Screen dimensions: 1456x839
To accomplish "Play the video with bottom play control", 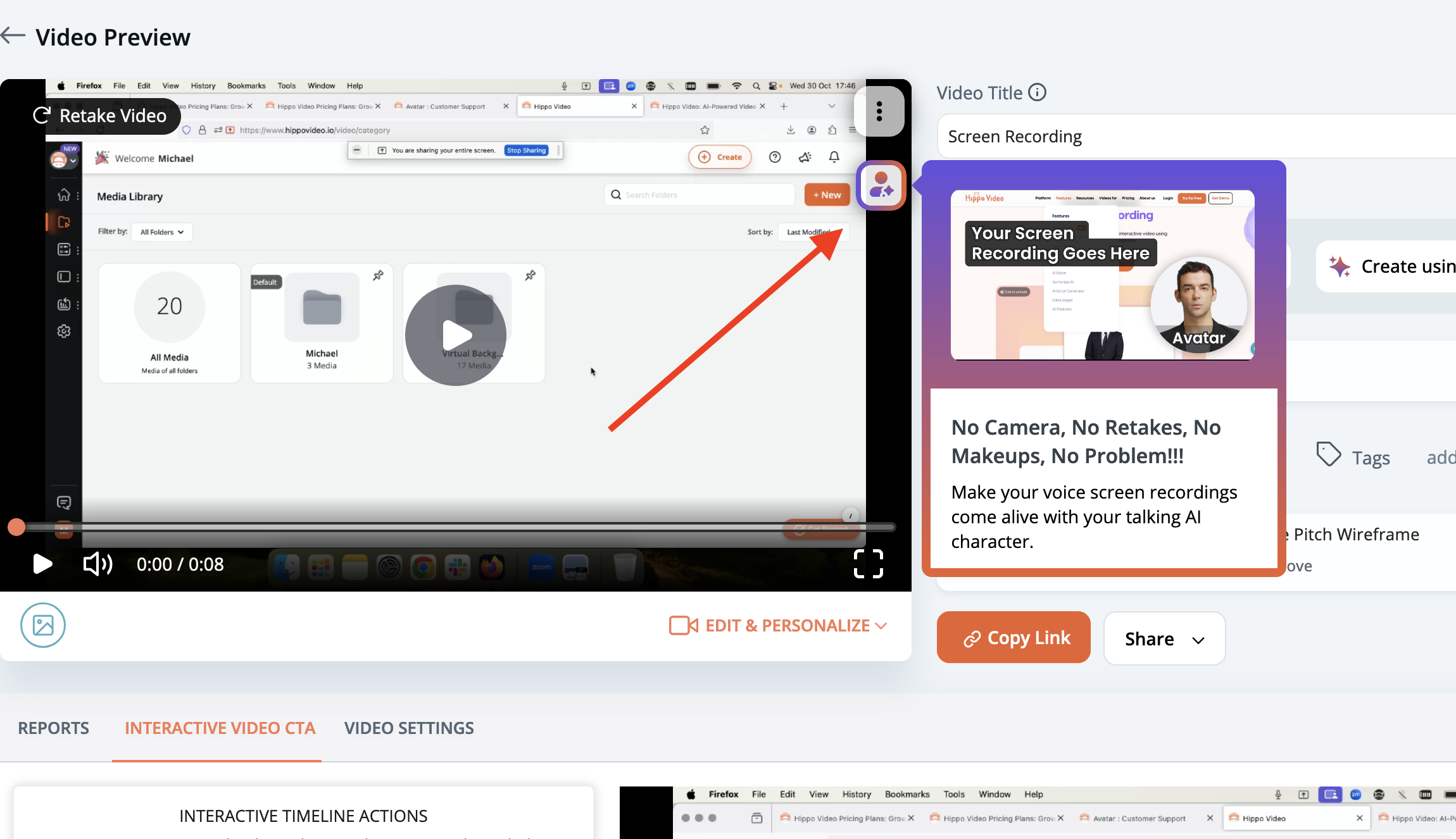I will (42, 563).
